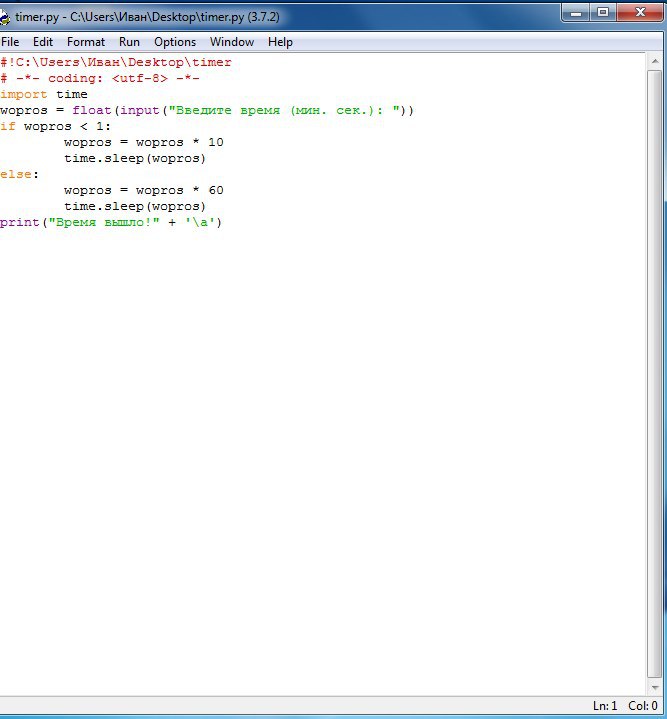Screen dimensions: 667x719
Task: Click the 'time.sleep(wopros)' under else
Action: click(x=135, y=207)
